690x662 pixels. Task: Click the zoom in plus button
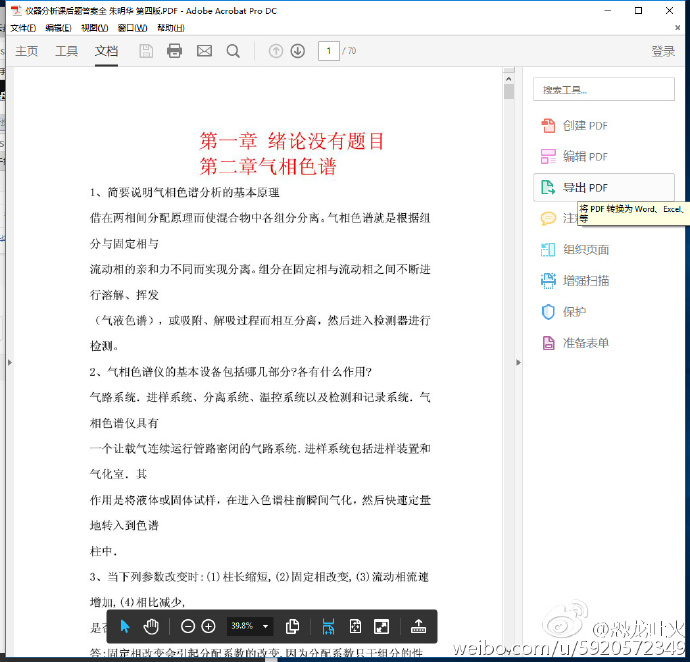pyautogui.click(x=208, y=626)
